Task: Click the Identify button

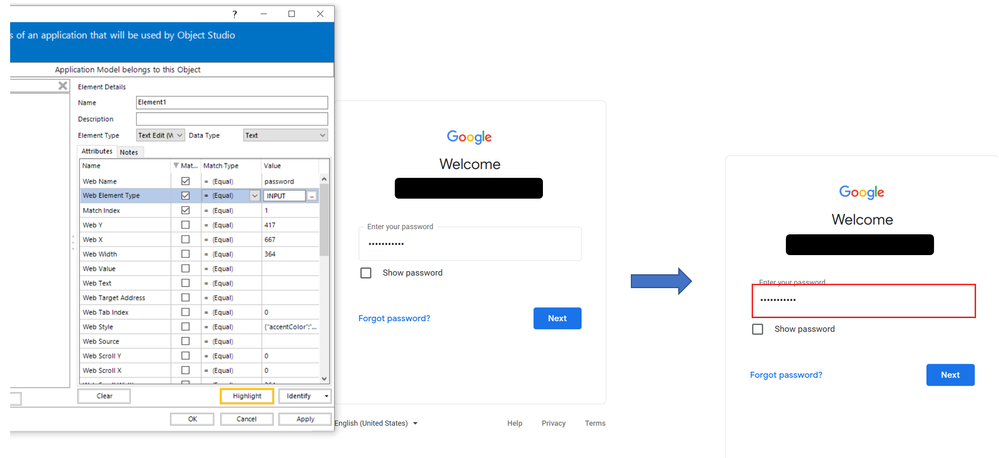Action: click(x=299, y=396)
